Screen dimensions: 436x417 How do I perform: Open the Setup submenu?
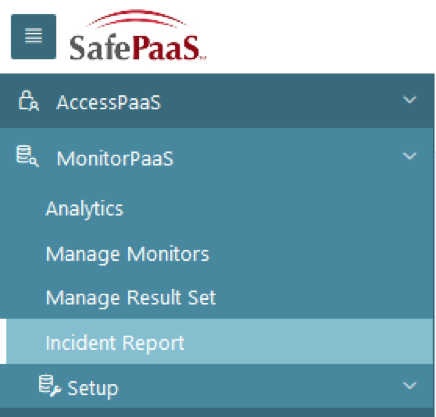pos(217,386)
